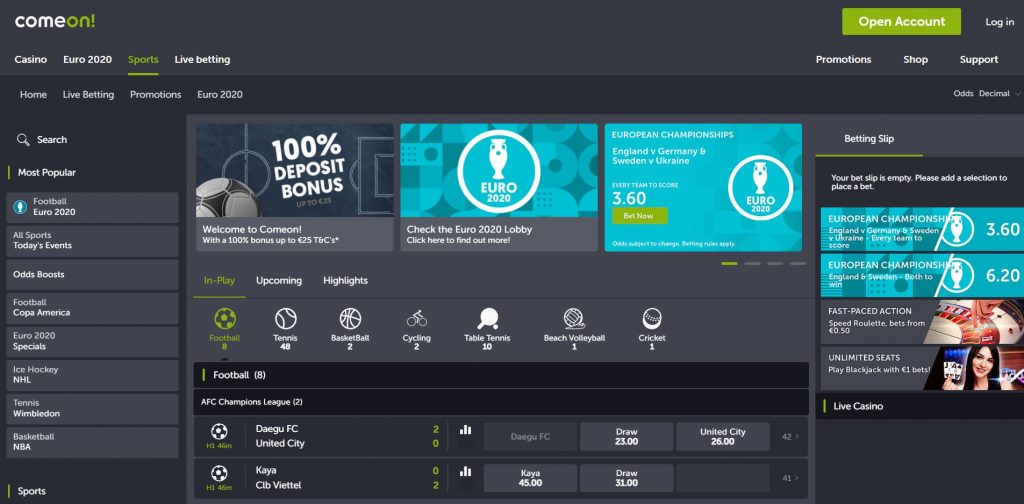Open Football Copa America in sidebar
1024x504 pixels.
[x=92, y=308]
